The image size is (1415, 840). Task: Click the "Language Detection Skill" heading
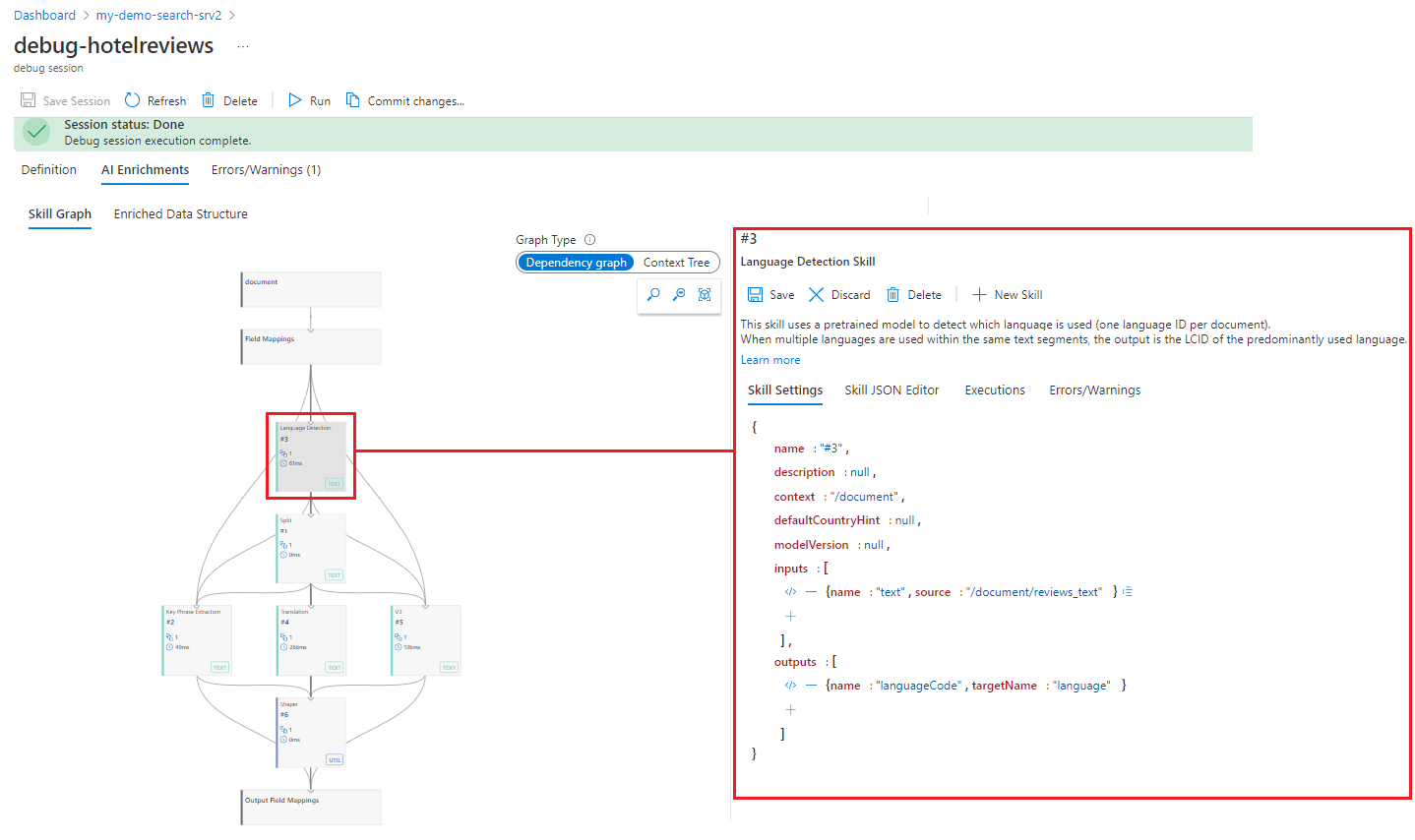pos(808,262)
